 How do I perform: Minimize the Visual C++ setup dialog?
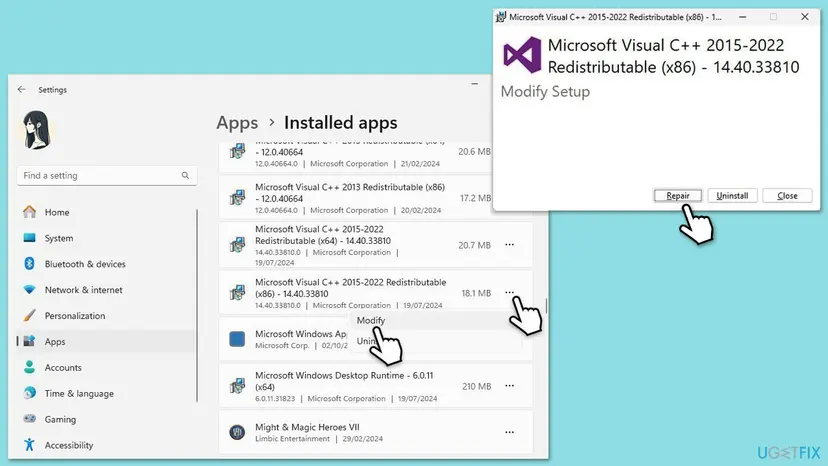[742, 17]
